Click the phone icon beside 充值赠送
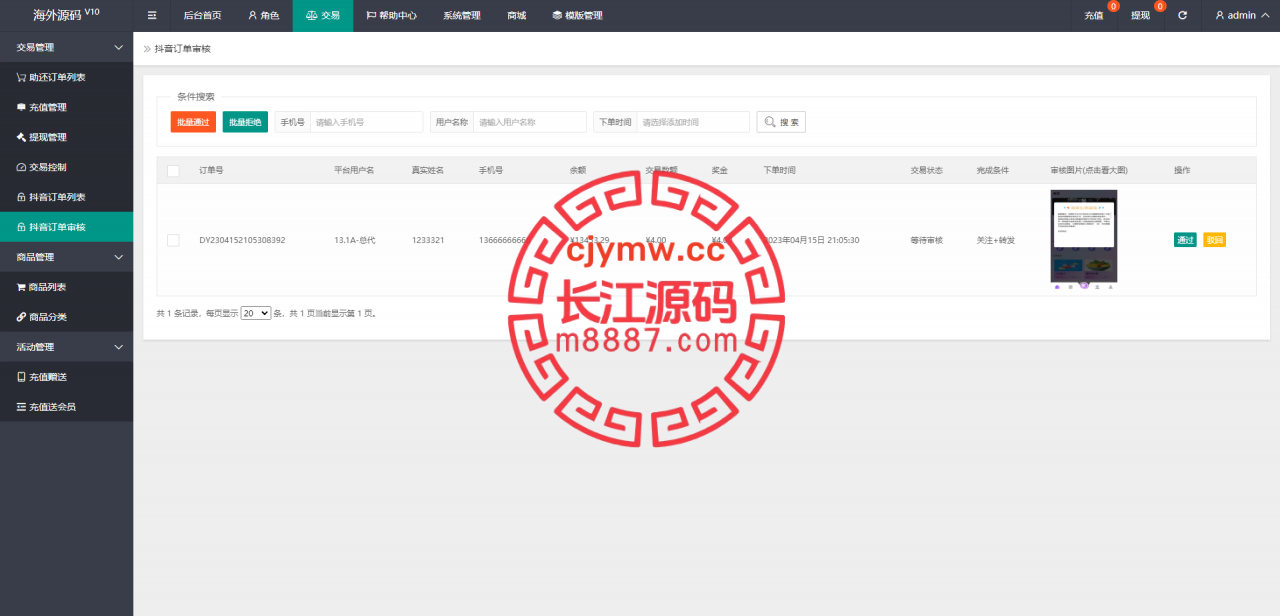 point(21,377)
